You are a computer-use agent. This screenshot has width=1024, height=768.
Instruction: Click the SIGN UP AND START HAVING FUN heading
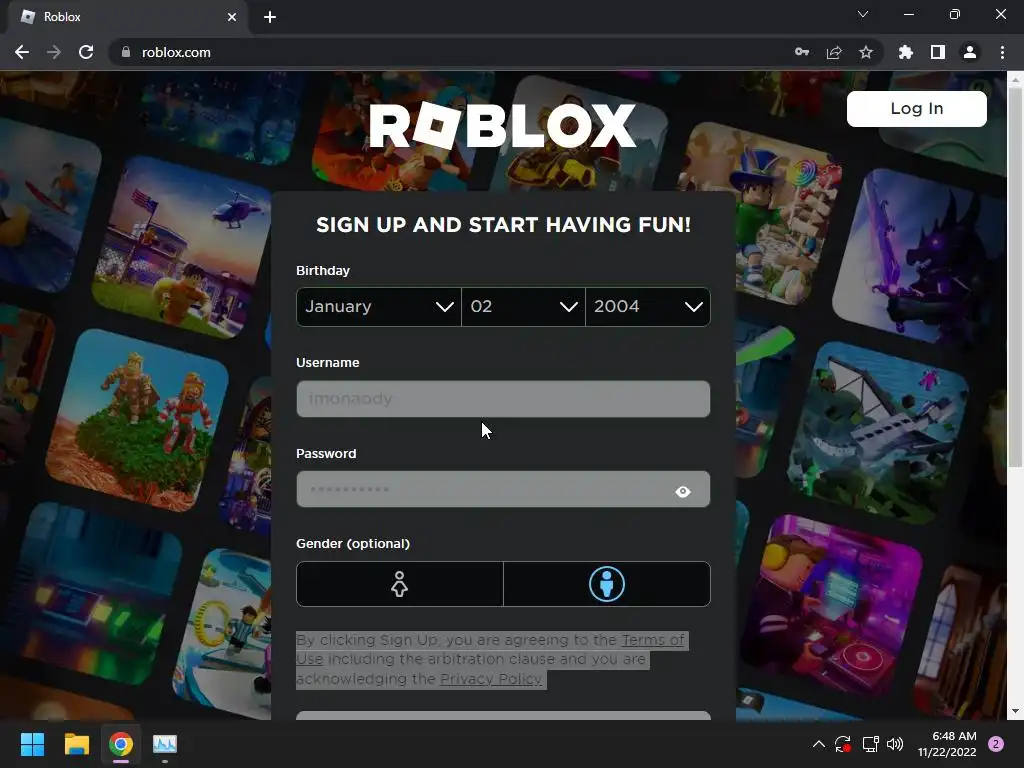[503, 225]
